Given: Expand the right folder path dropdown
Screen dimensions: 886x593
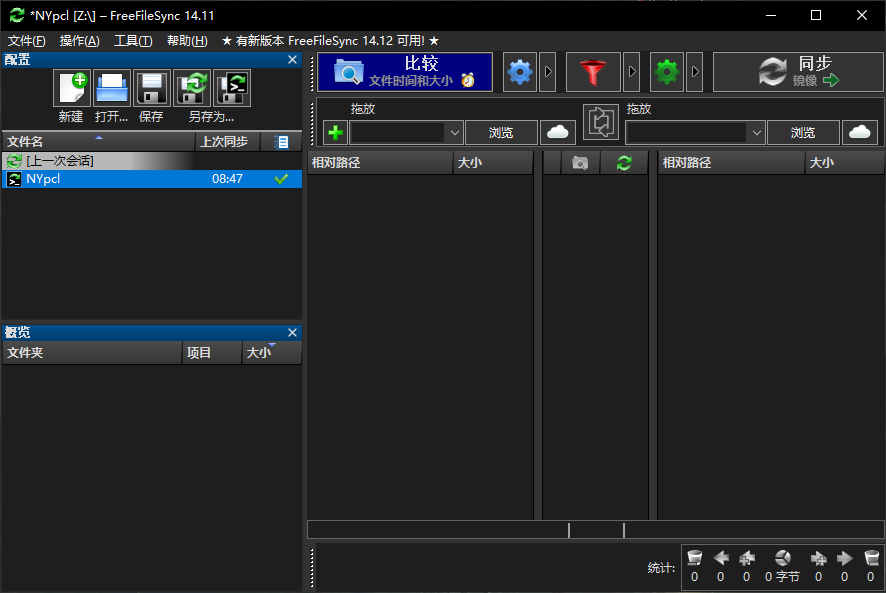Looking at the screenshot, I should pos(757,133).
